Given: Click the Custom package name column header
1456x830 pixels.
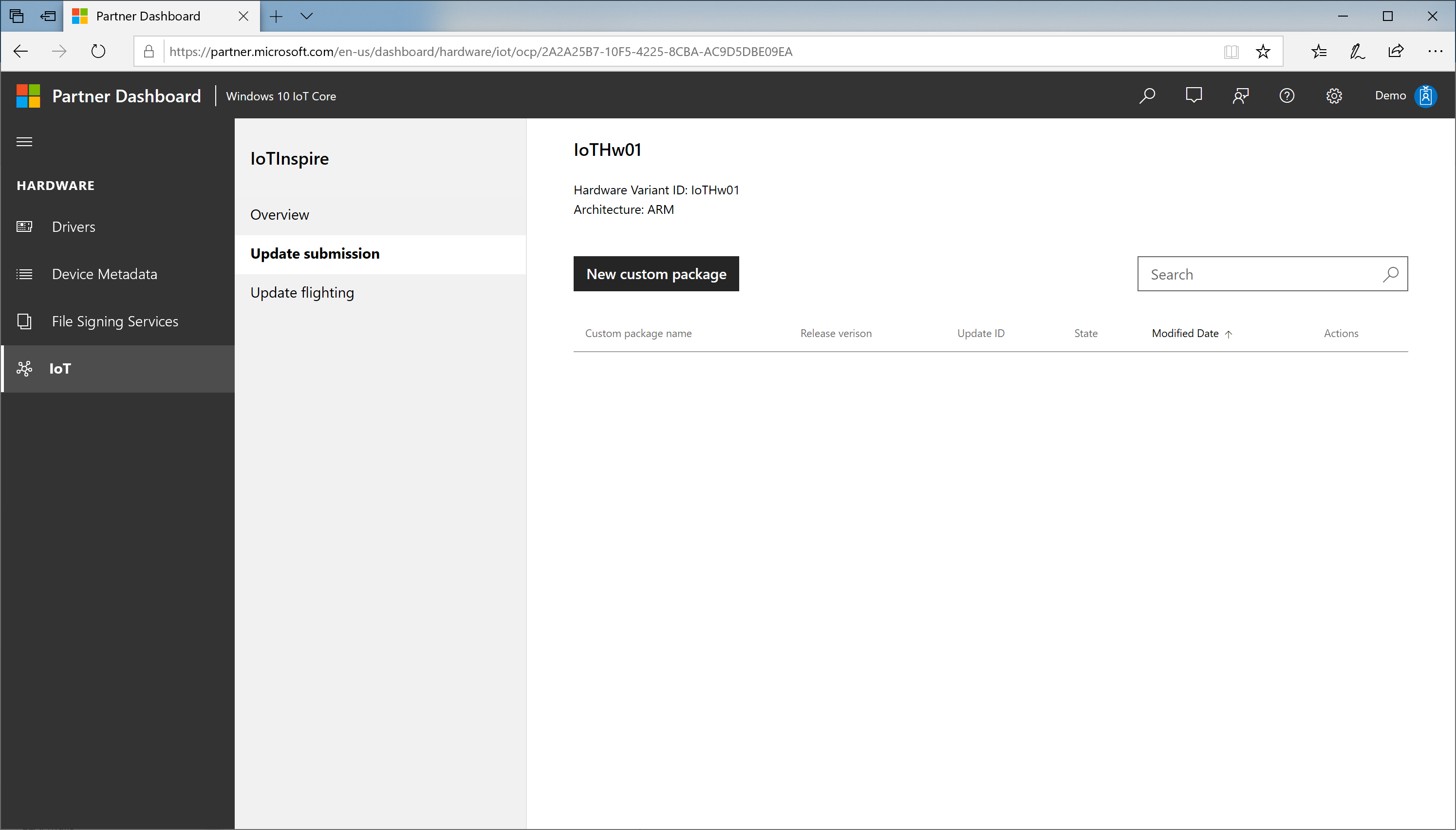Looking at the screenshot, I should tap(638, 333).
